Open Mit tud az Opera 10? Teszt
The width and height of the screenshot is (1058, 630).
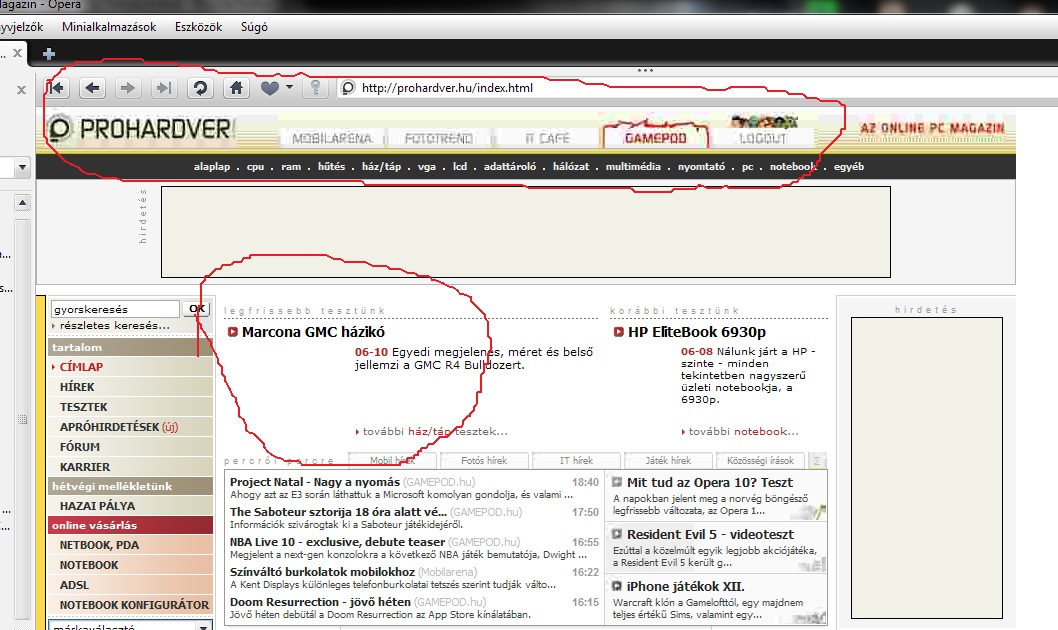coord(710,482)
